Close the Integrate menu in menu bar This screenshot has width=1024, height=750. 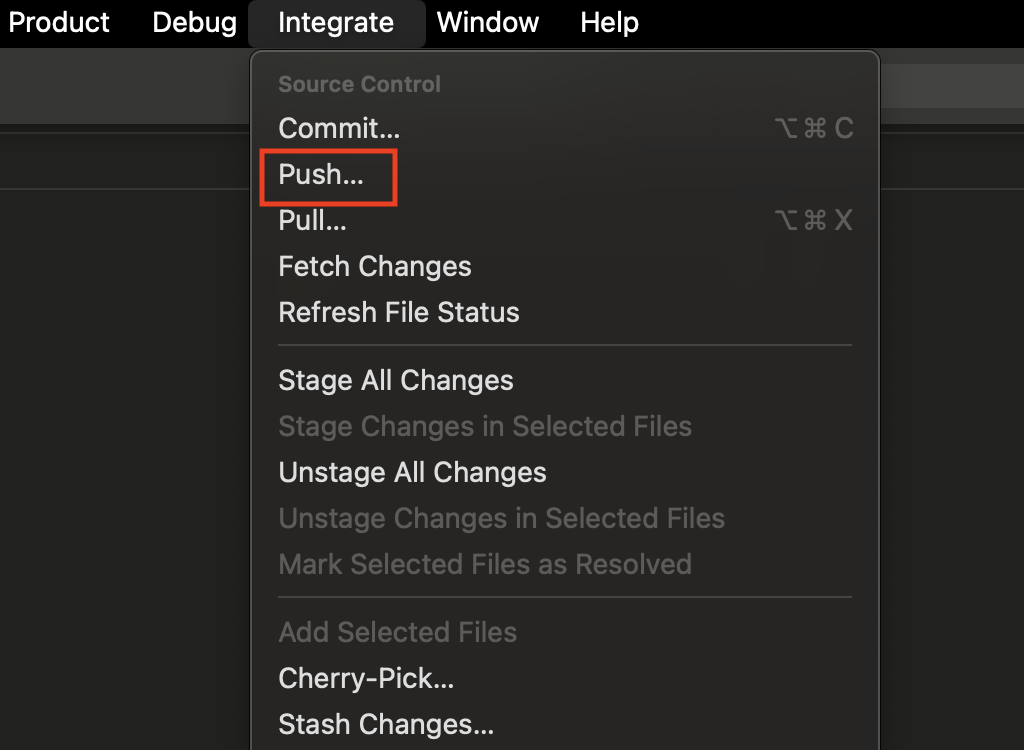[x=336, y=23]
